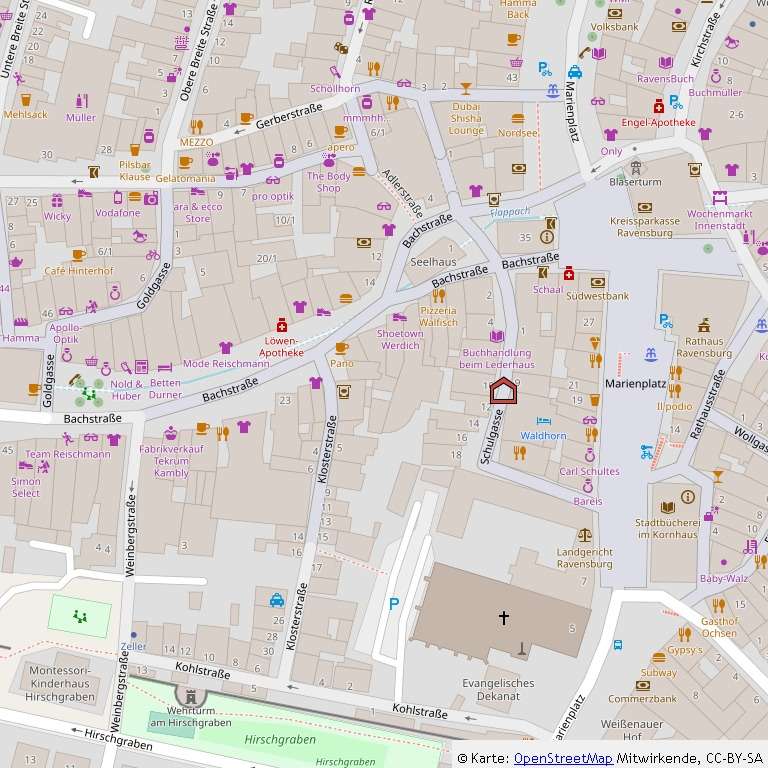
Task: Select the Waldhorn hotel bed icon
Action: pos(544,420)
